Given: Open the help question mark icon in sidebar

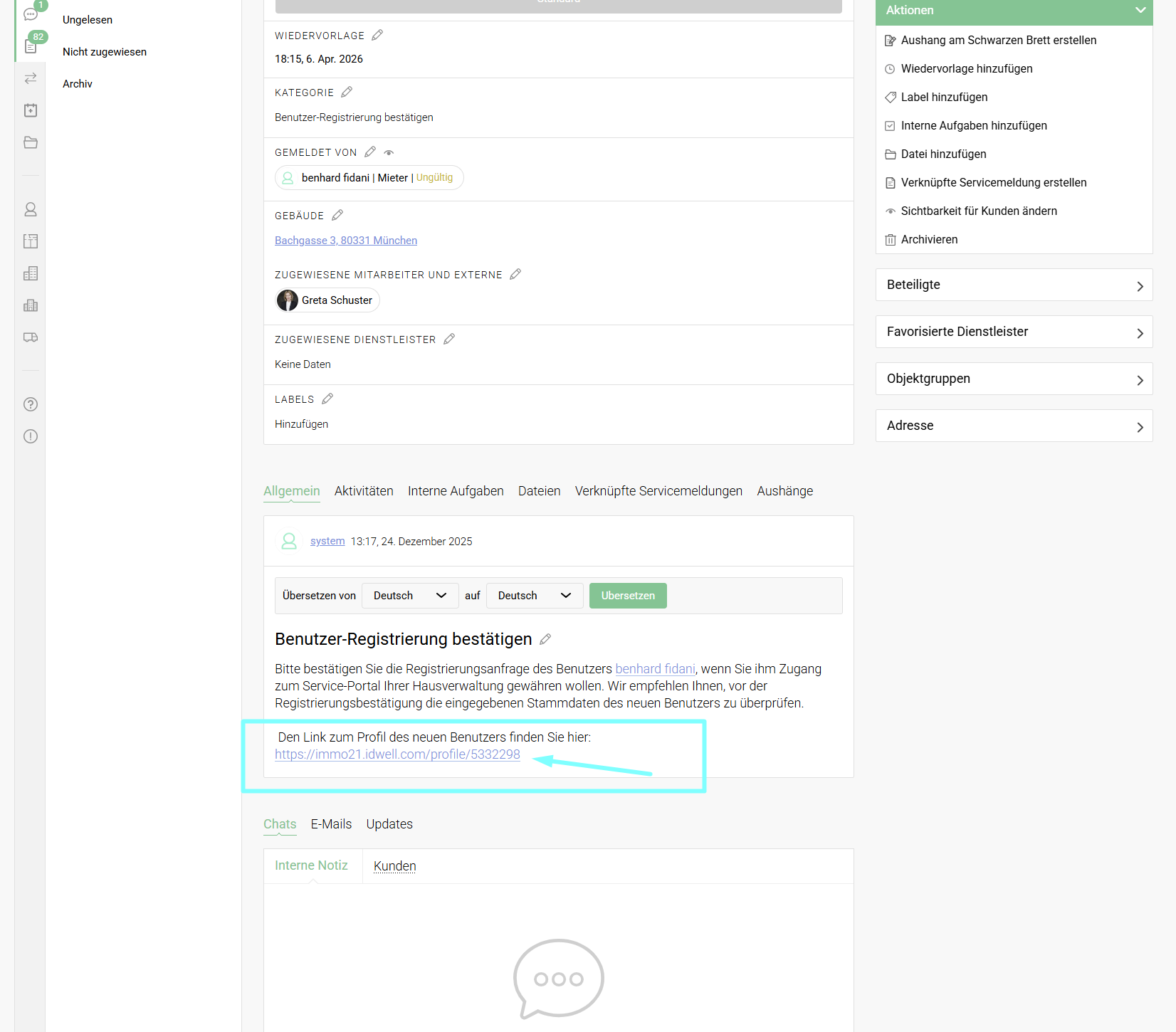Looking at the screenshot, I should tap(31, 404).
